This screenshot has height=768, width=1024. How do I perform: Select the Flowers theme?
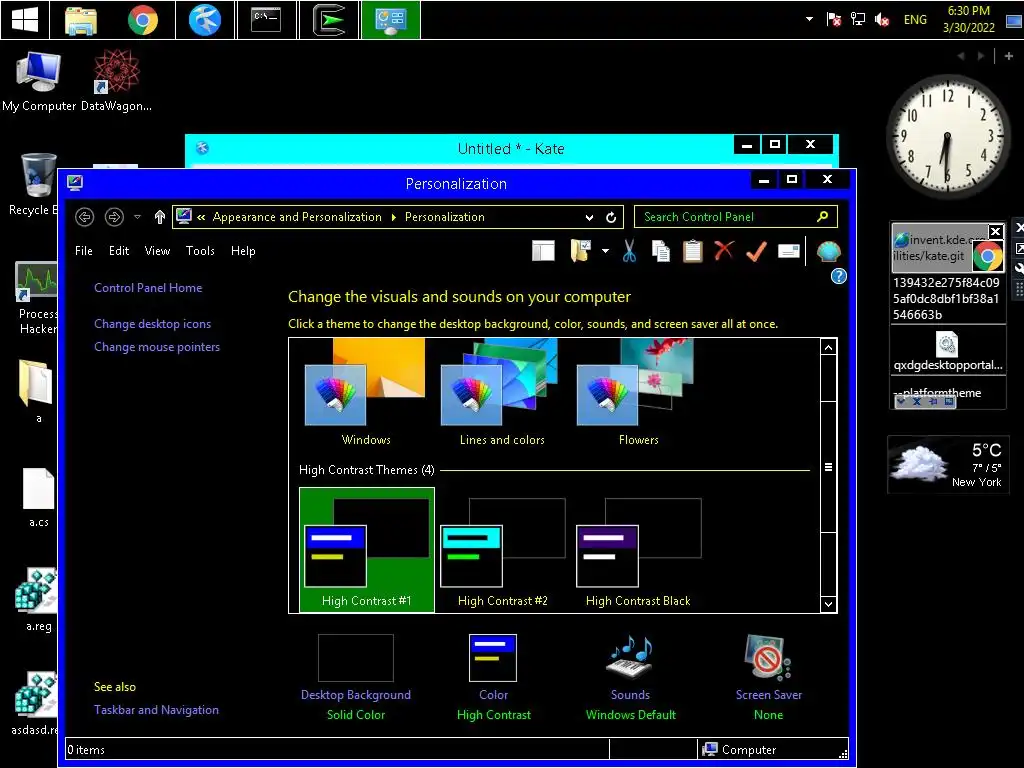click(638, 393)
